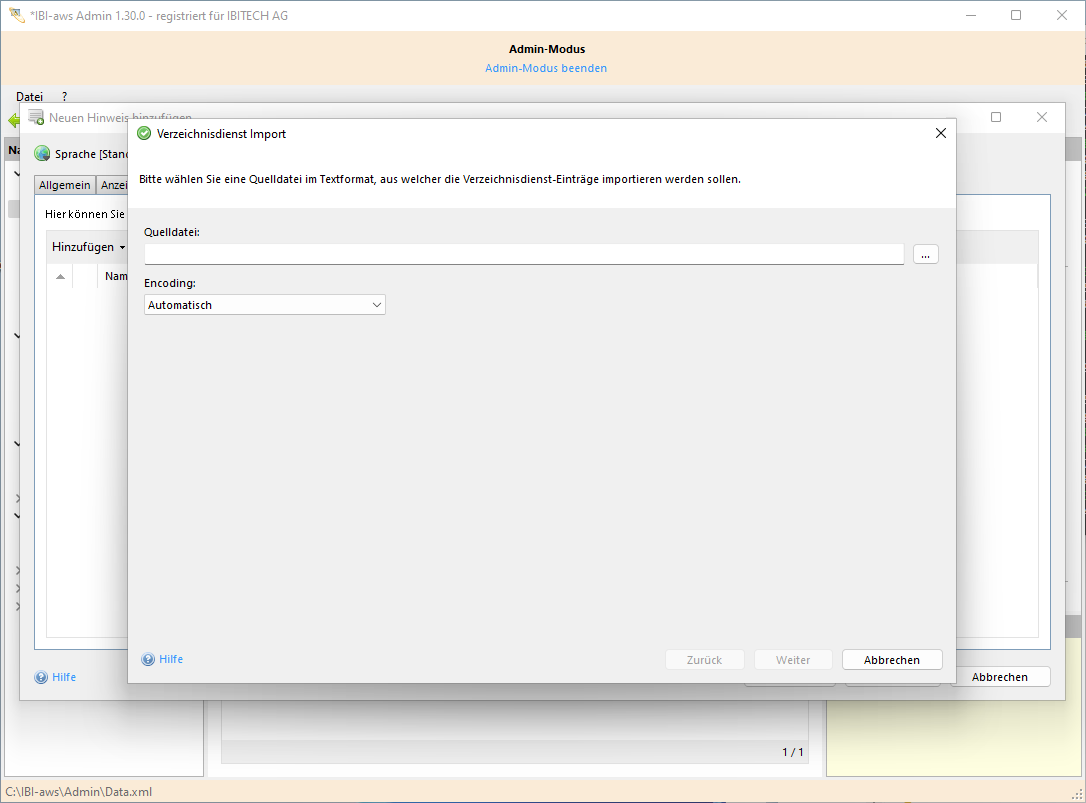
Task: Click the globe icon beside Sprache [Standard]
Action: 41,153
